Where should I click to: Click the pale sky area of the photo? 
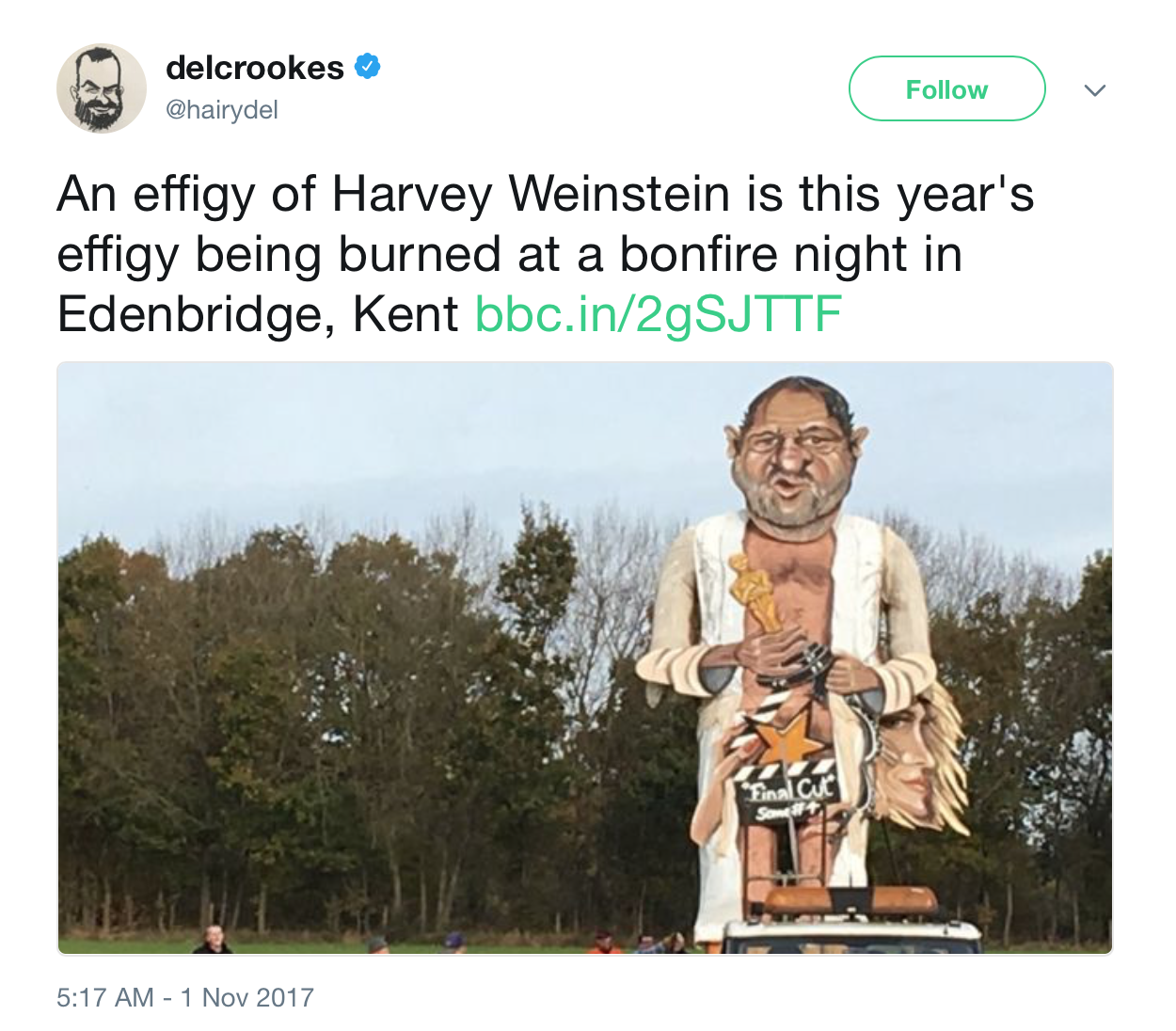[376, 442]
